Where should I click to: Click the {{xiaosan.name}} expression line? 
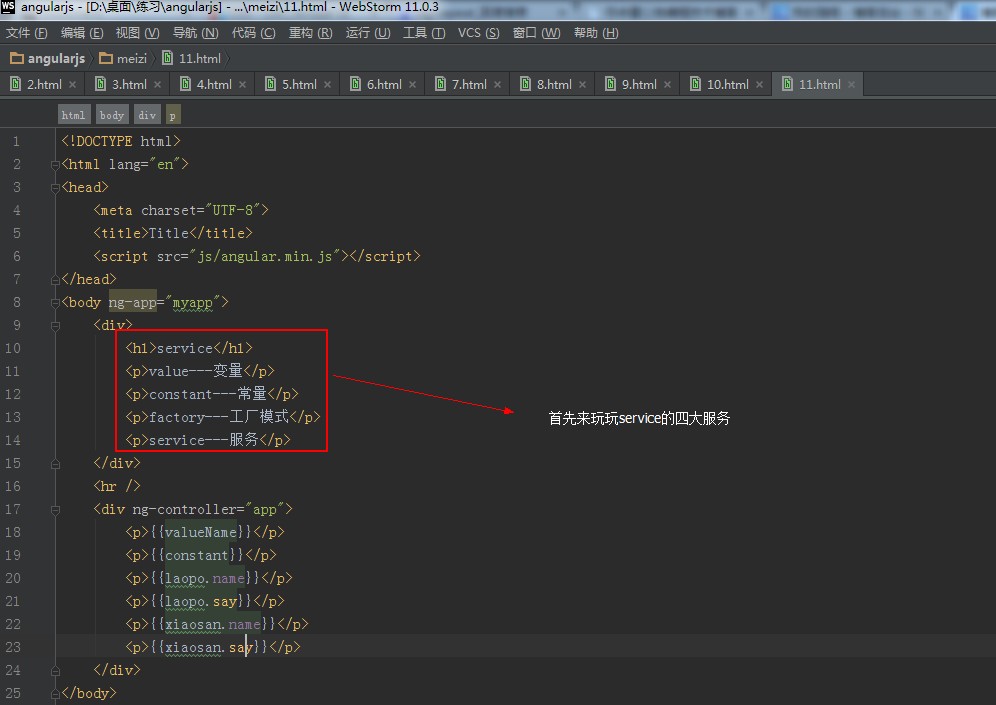tap(217, 624)
